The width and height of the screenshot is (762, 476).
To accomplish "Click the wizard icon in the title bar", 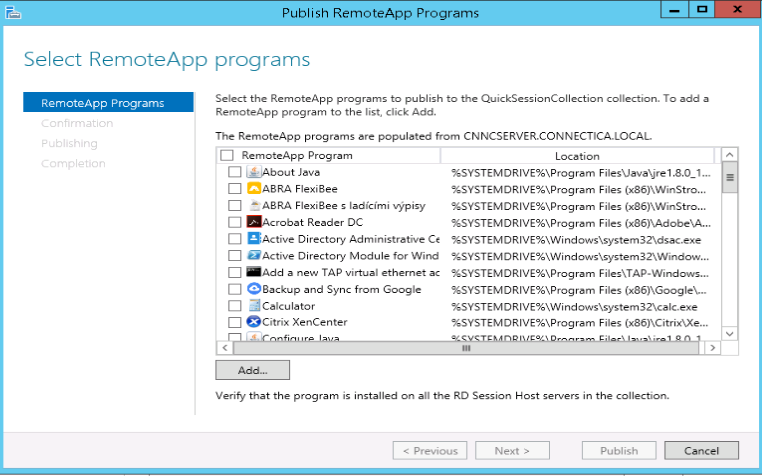I will 13,12.
